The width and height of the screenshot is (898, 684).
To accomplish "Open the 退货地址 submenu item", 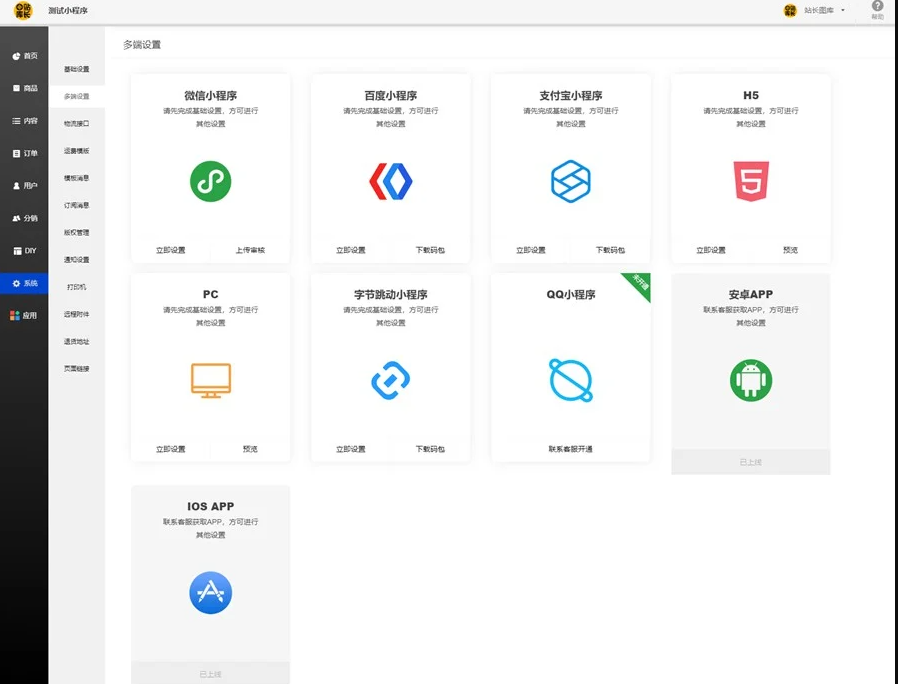I will pyautogui.click(x=77, y=341).
